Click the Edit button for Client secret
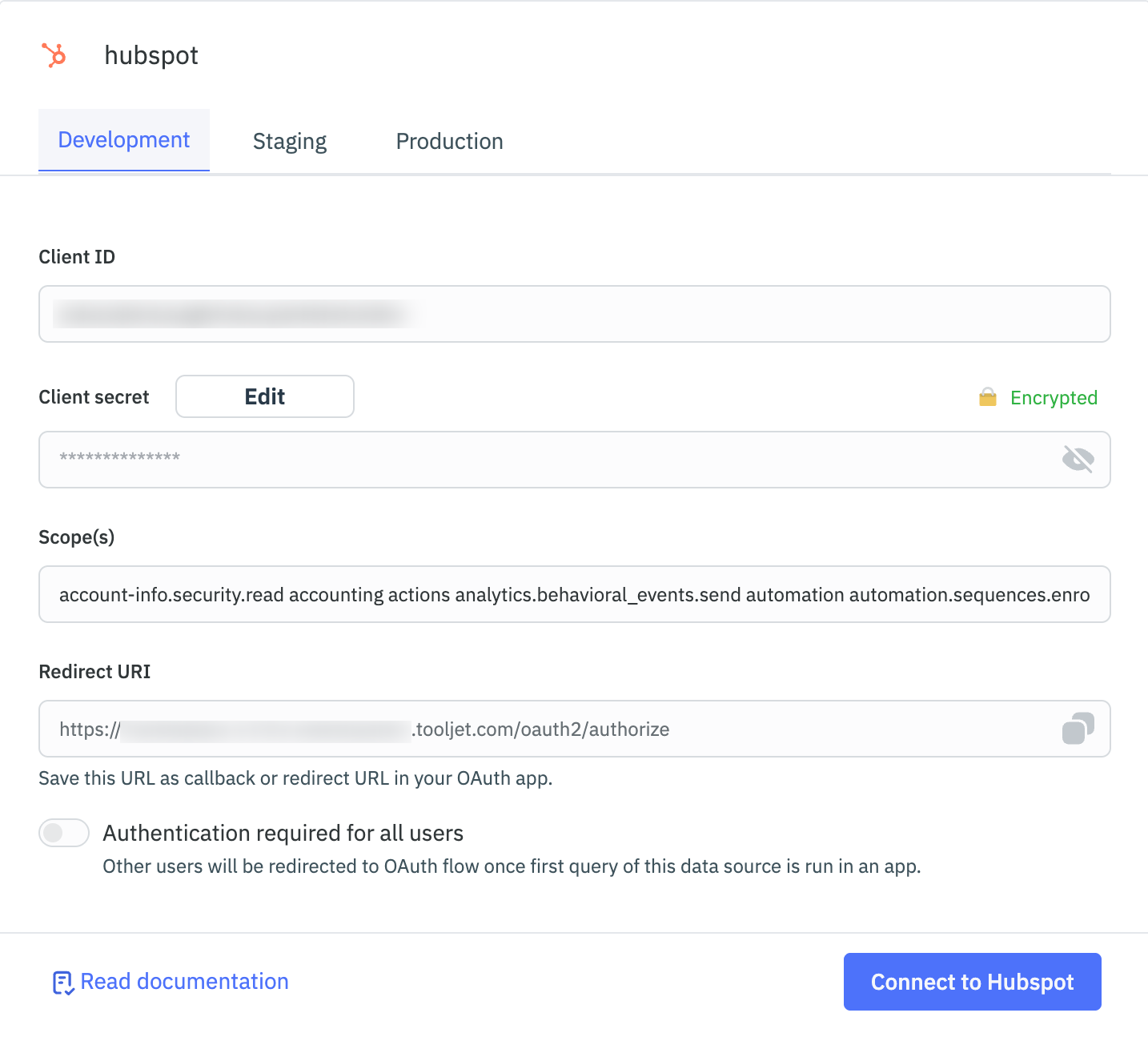Screen dimensions: 1148x1057 pyautogui.click(x=264, y=396)
